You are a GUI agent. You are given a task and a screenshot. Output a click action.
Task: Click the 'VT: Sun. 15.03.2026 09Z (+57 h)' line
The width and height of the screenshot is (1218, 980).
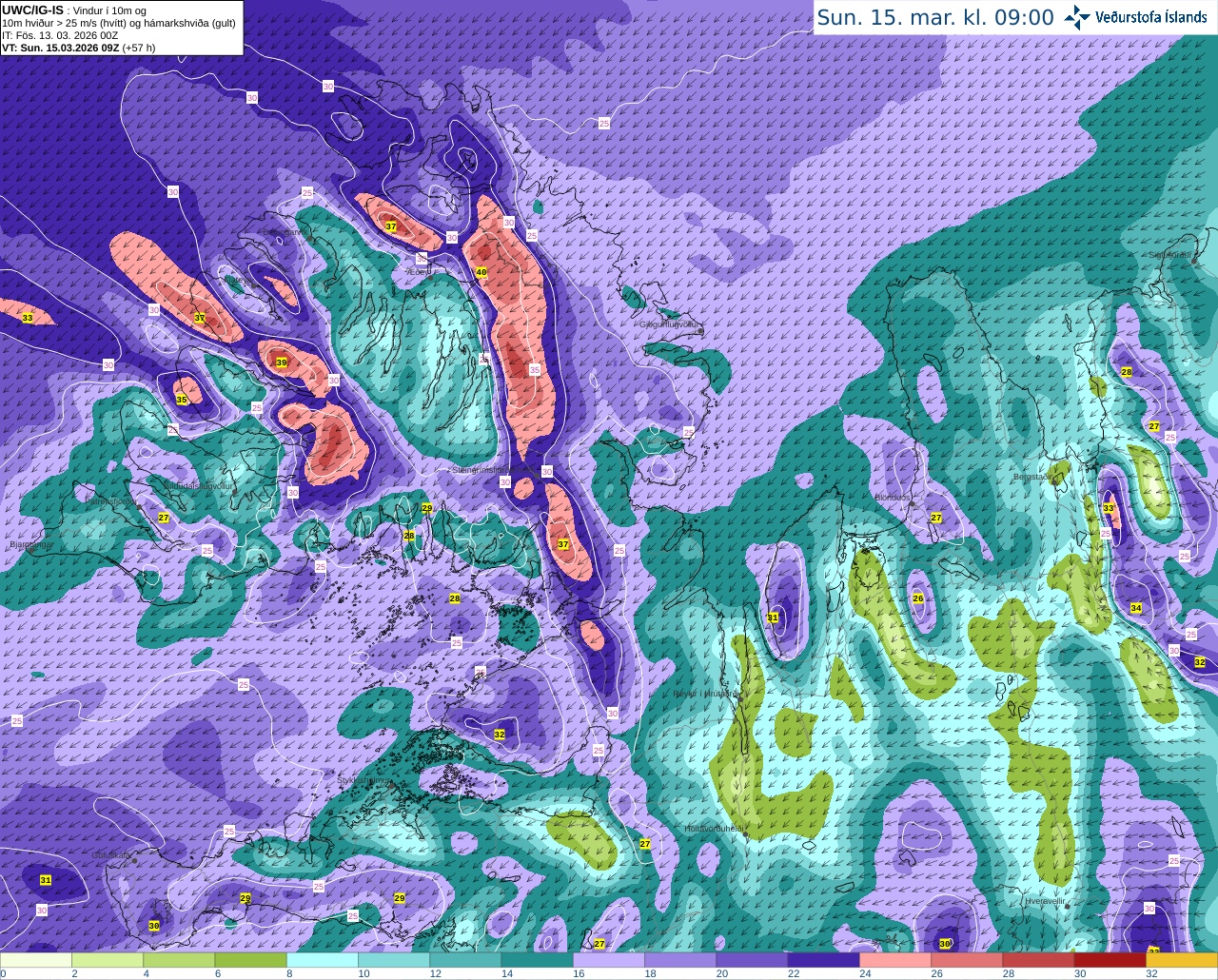pyautogui.click(x=78, y=48)
